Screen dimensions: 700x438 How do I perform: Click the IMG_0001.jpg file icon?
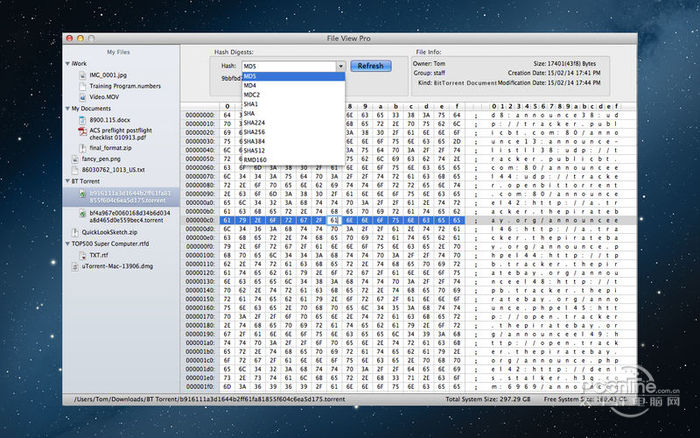tap(80, 74)
